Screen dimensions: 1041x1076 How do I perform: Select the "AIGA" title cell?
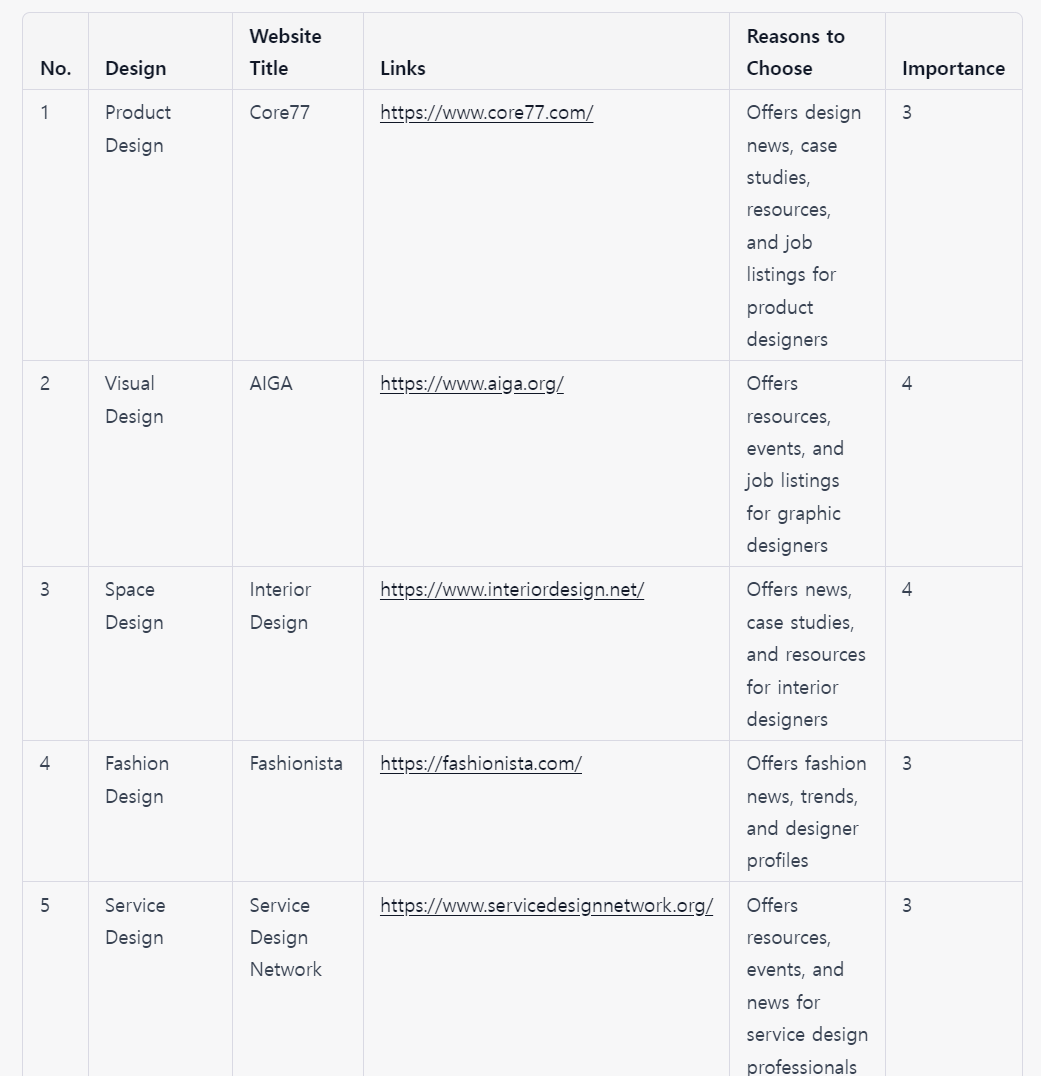[x=271, y=384]
